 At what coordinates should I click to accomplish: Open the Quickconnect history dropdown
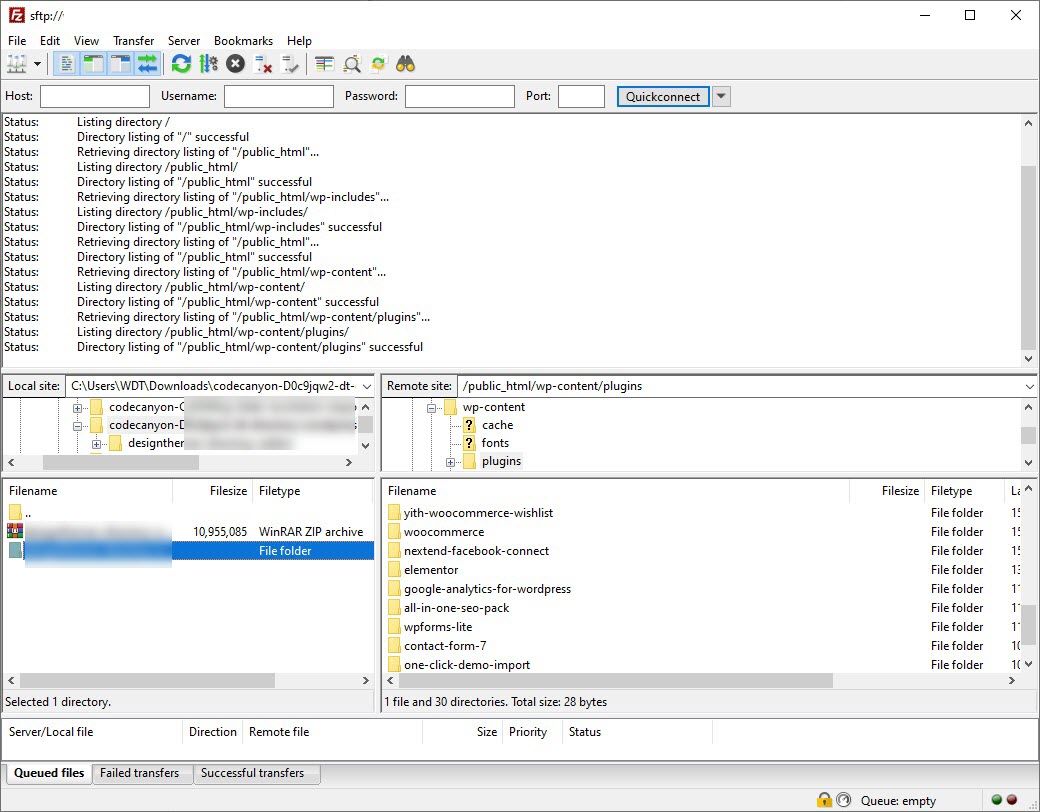721,97
